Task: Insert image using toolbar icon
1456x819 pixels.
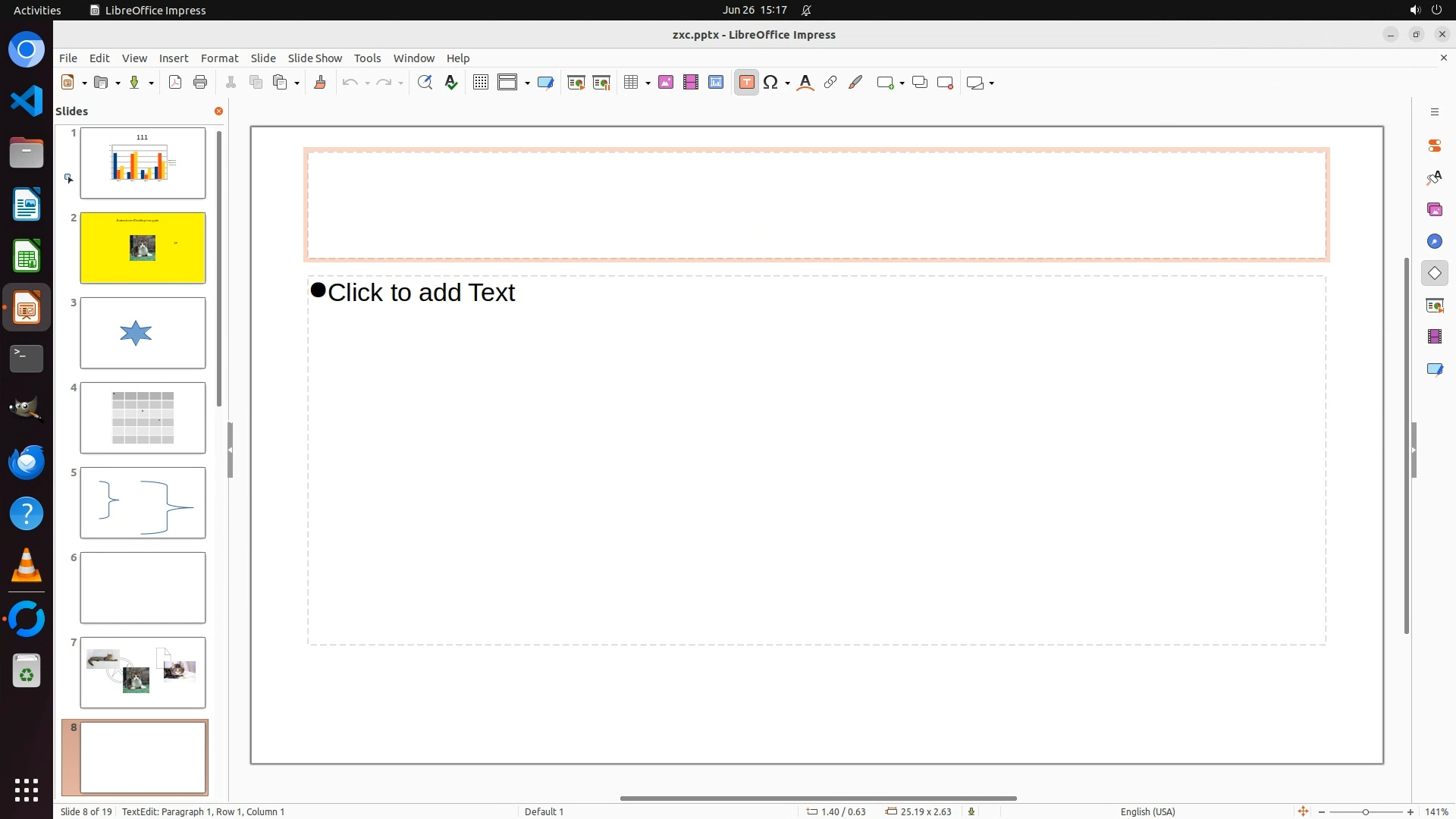Action: 666,83
